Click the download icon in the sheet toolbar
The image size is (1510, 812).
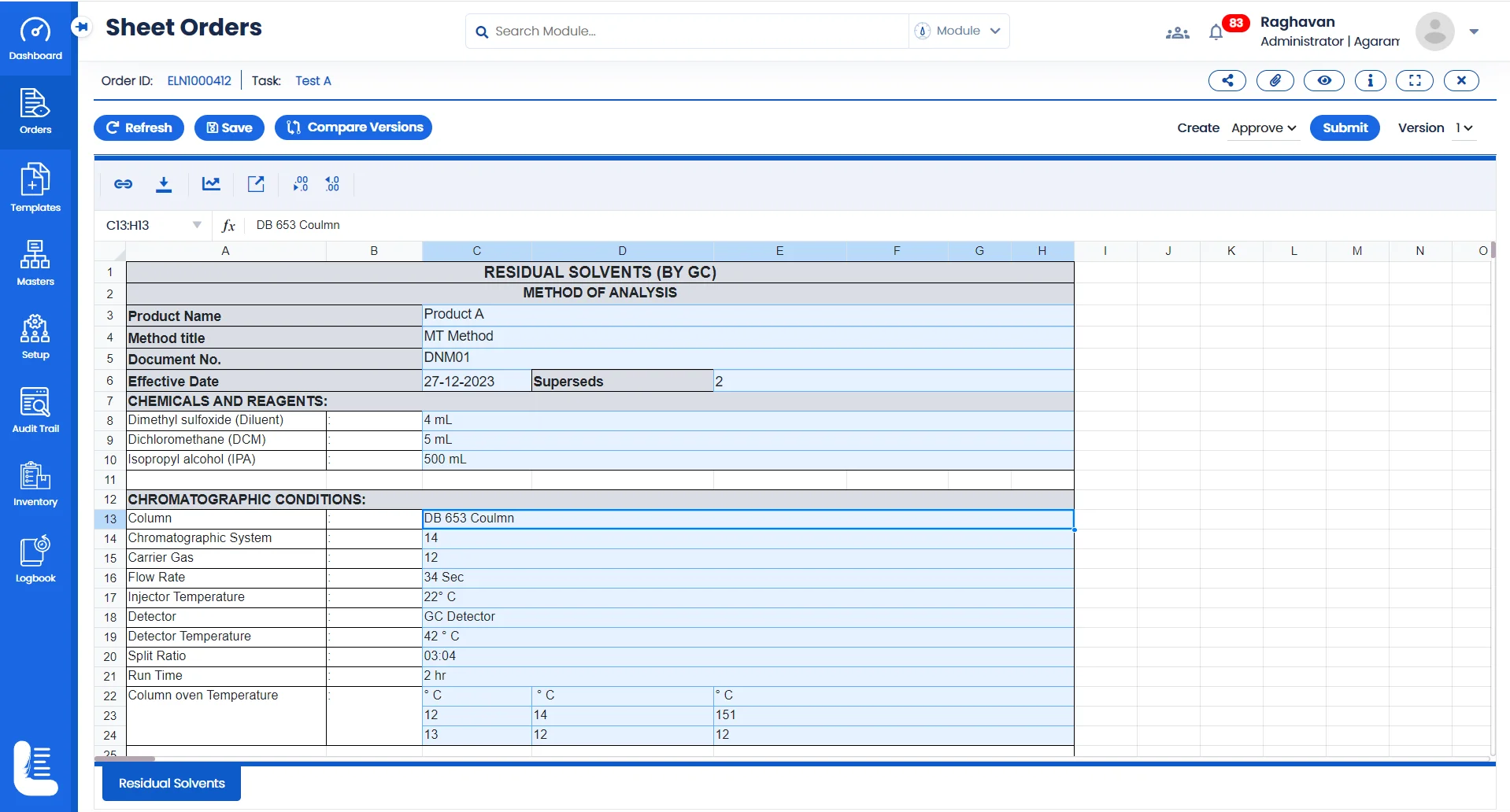coord(164,184)
